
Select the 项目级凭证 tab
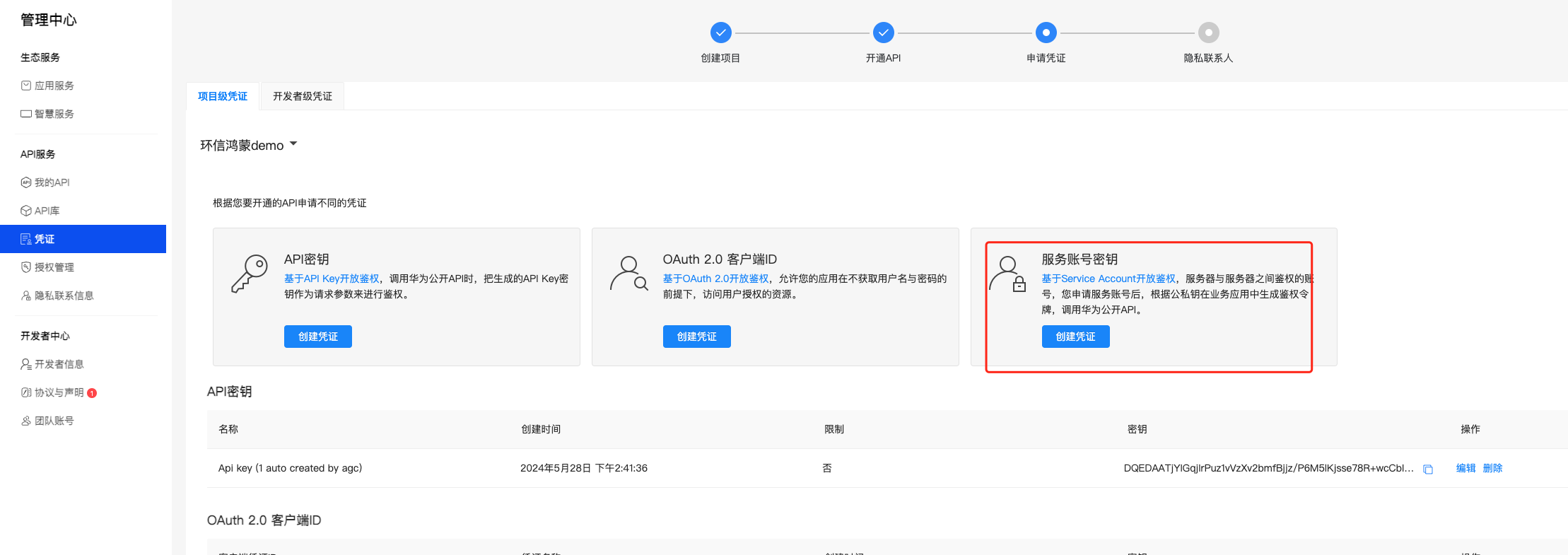click(223, 96)
